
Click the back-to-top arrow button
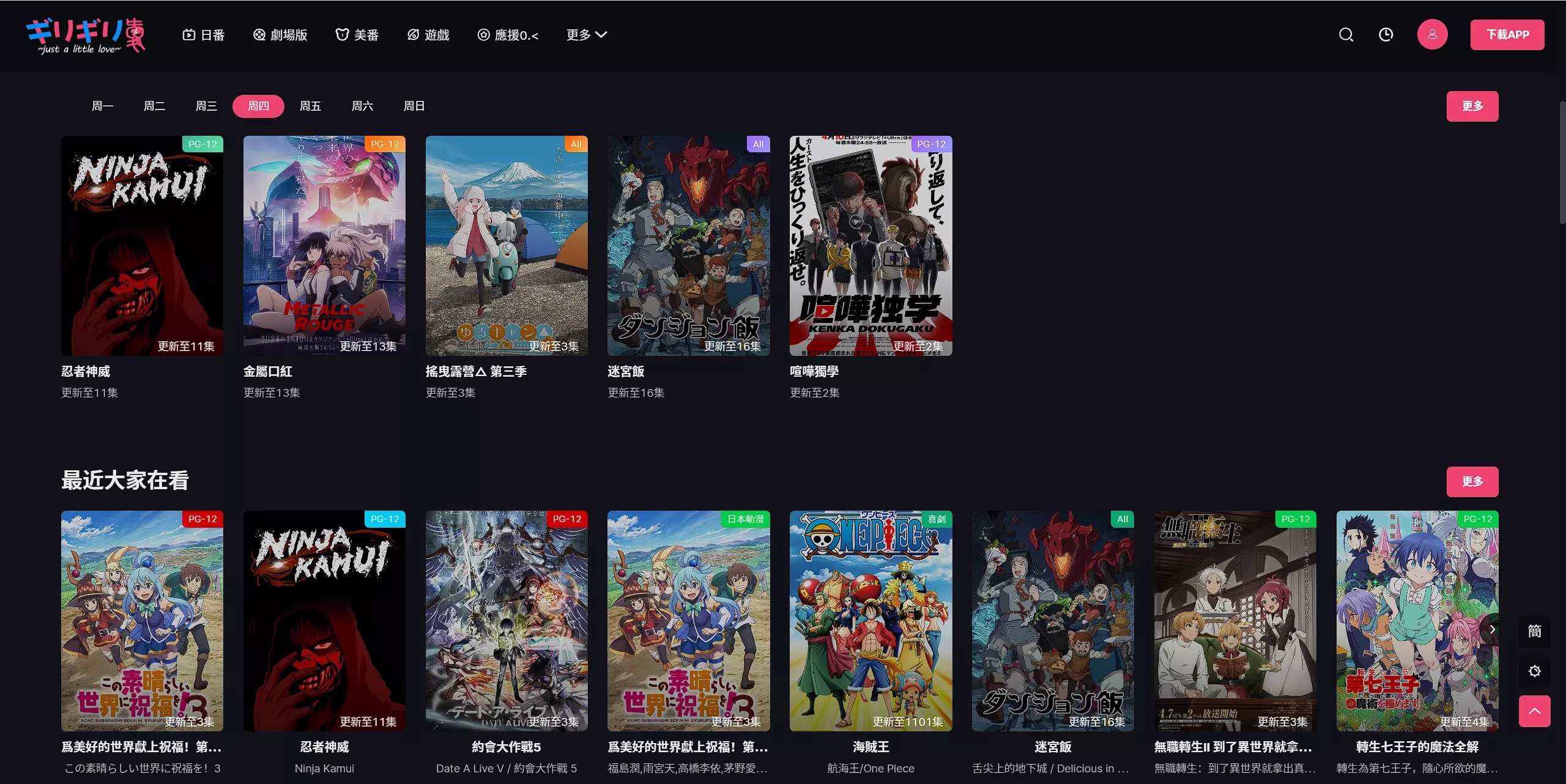point(1534,711)
